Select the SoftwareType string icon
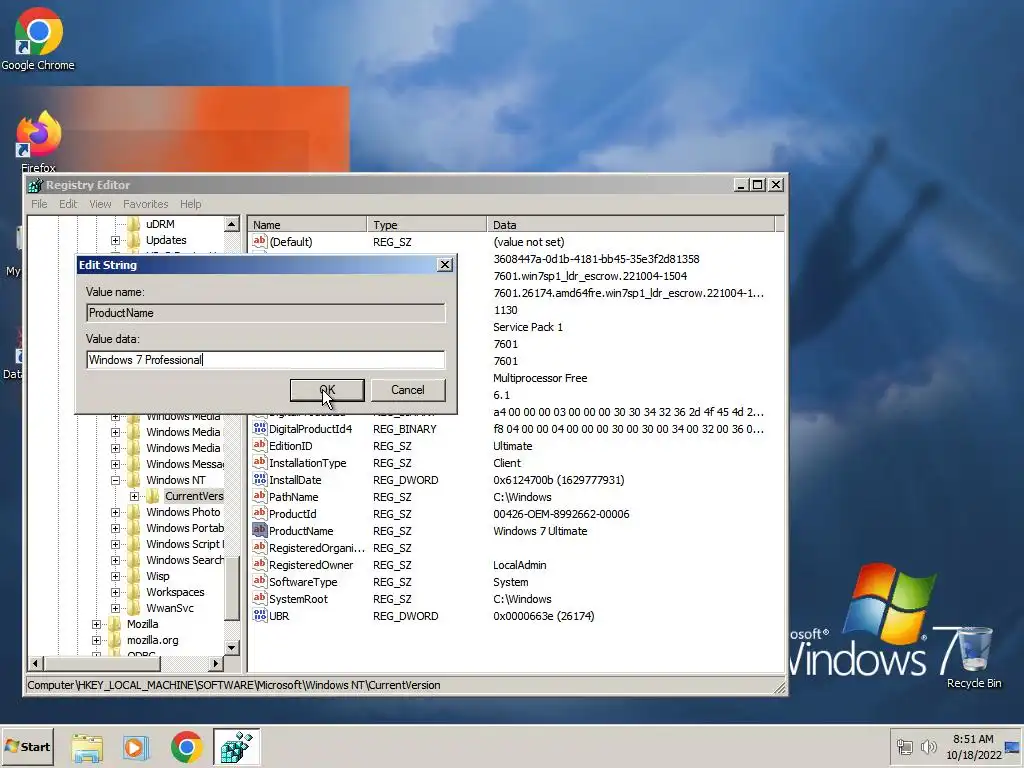 [259, 581]
